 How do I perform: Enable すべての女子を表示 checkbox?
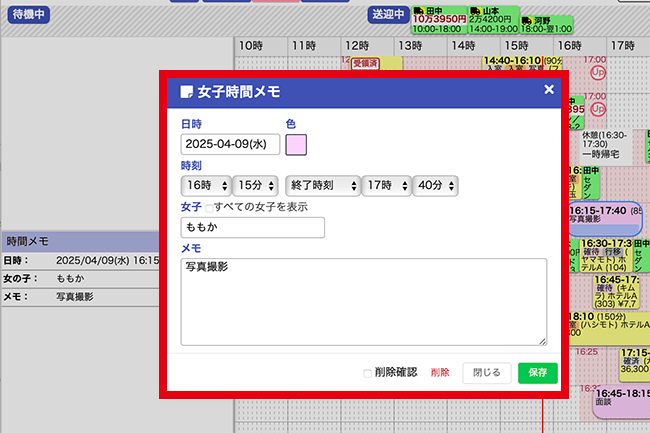tap(209, 207)
